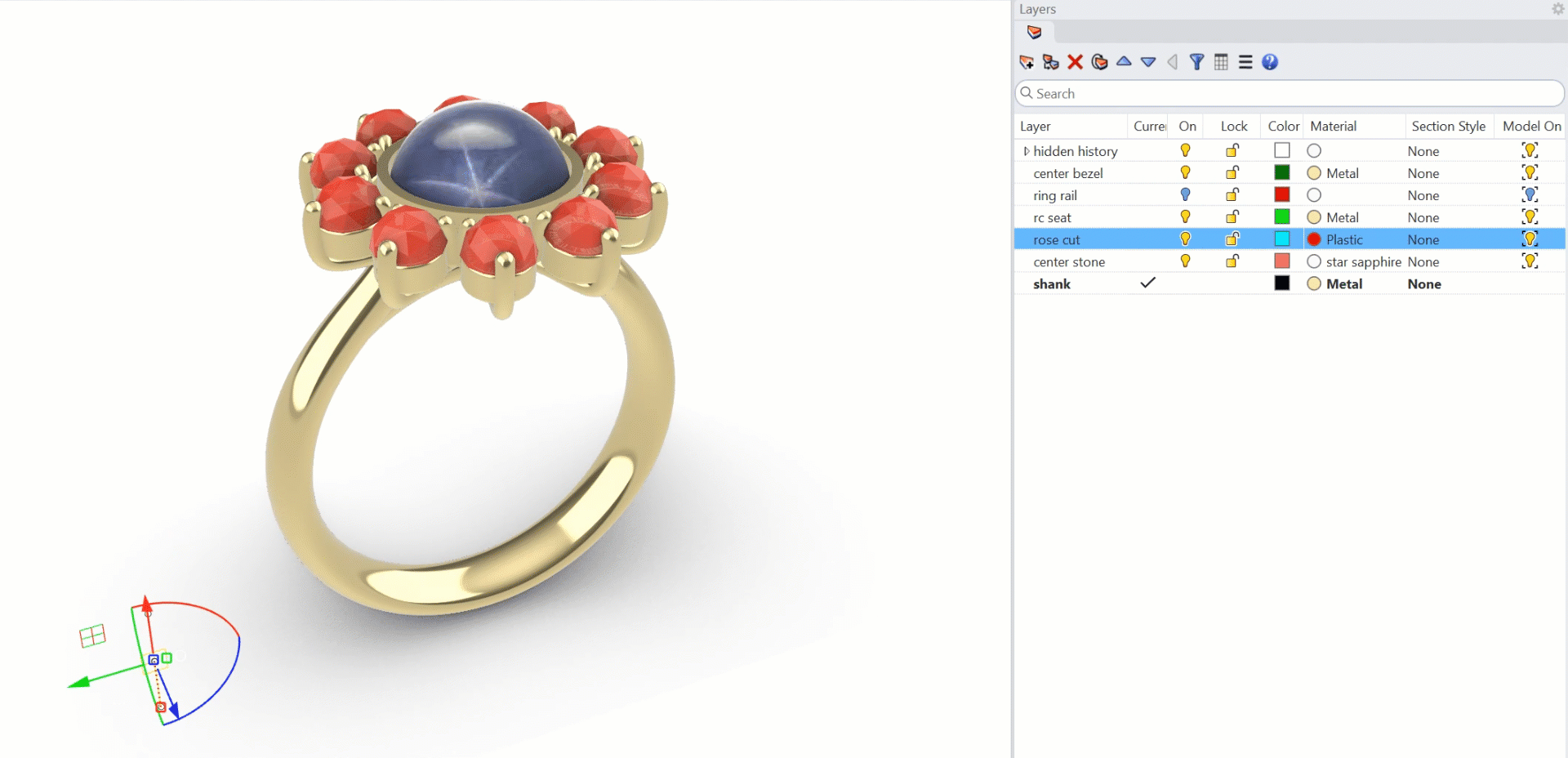Click the New Sublayer icon
The image size is (1568, 758).
click(x=1051, y=62)
